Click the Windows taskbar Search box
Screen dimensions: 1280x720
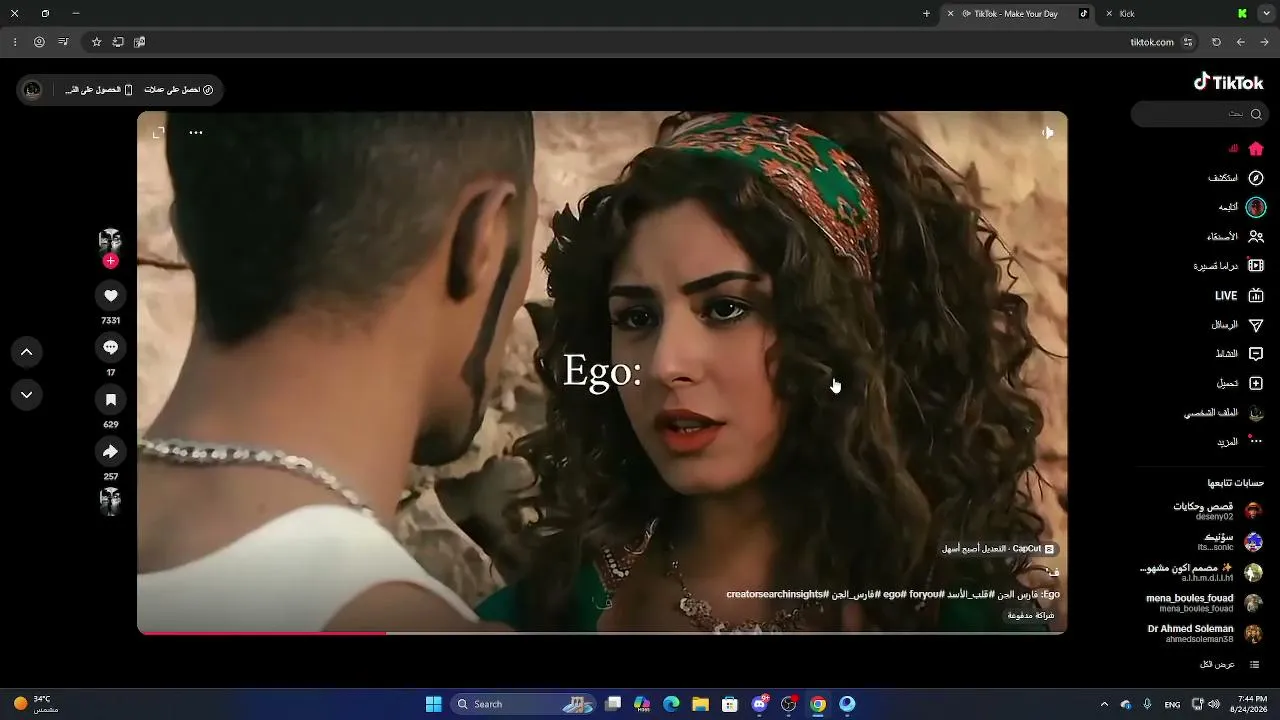pyautogui.click(x=525, y=704)
